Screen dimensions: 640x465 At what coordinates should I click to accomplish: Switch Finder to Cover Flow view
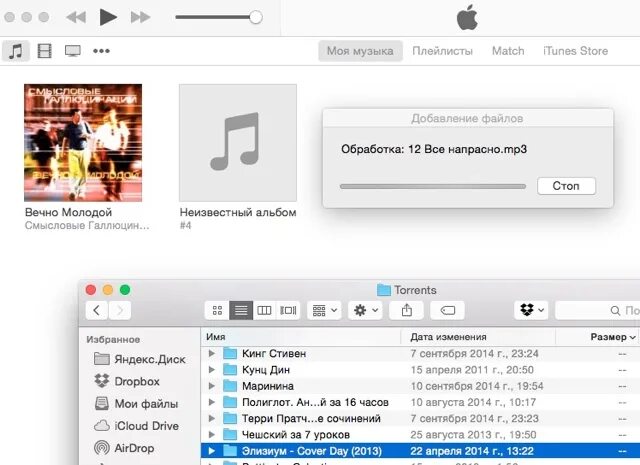288,311
